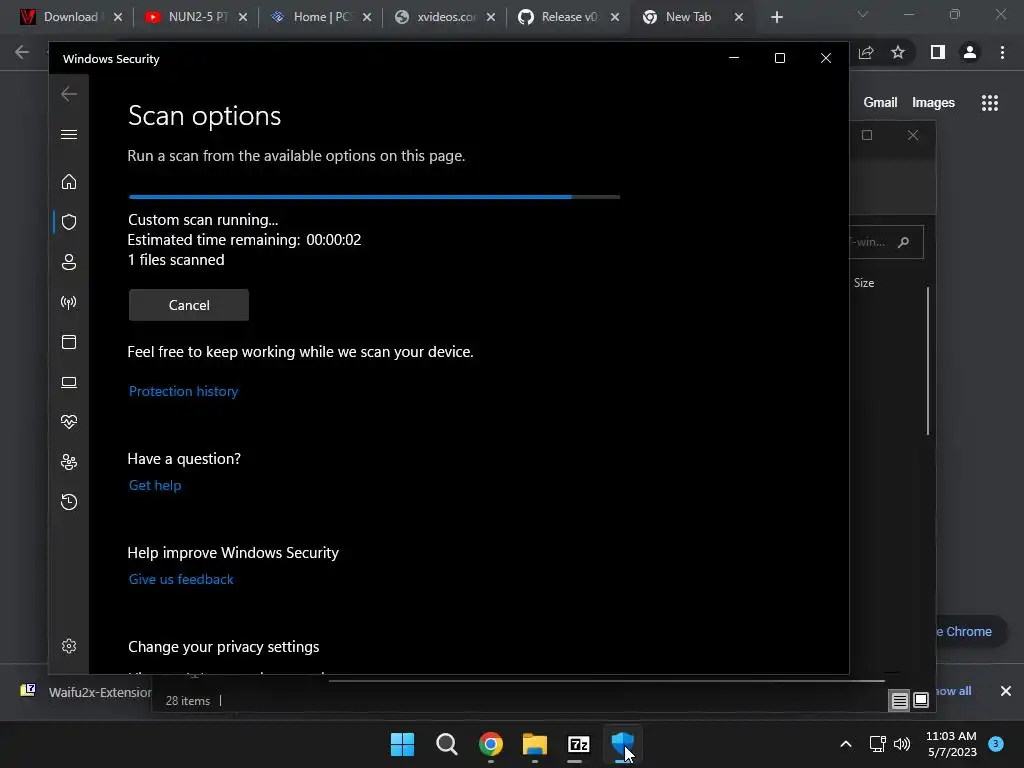This screenshot has height=768, width=1024.
Task: Open Home in Windows Security sidebar
Action: click(x=69, y=182)
